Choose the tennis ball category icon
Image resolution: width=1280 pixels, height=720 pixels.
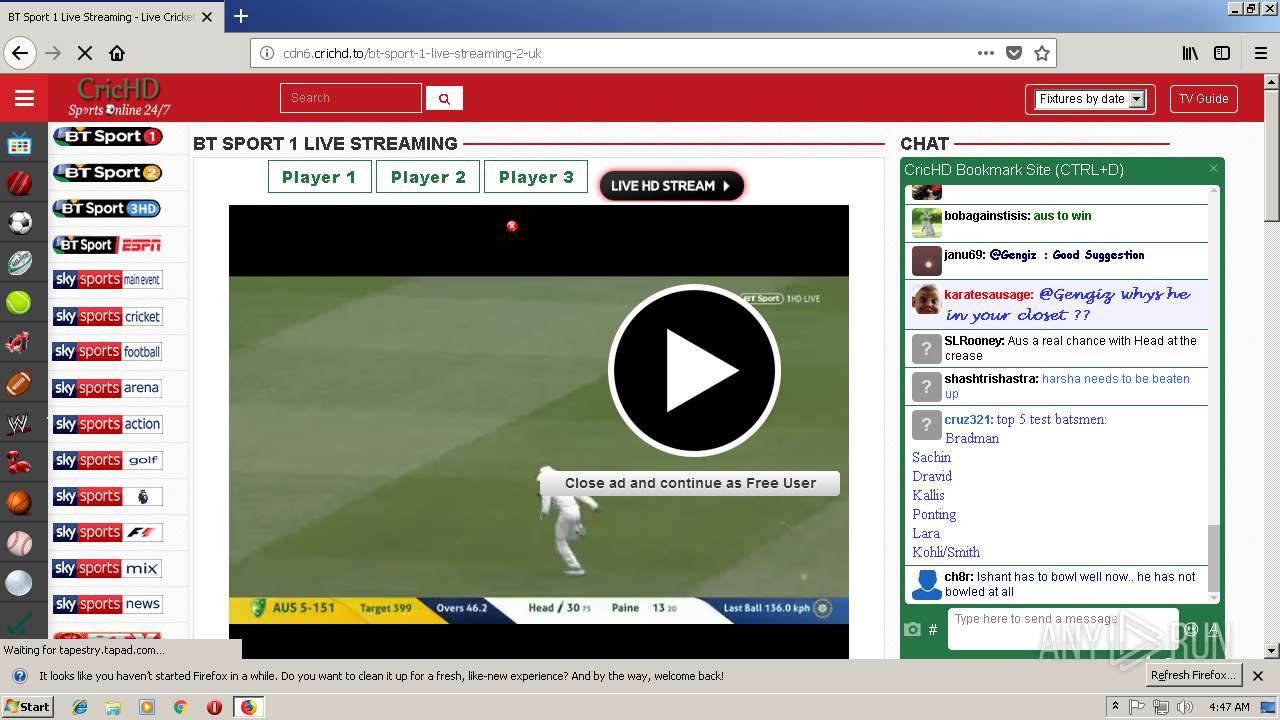(19, 302)
